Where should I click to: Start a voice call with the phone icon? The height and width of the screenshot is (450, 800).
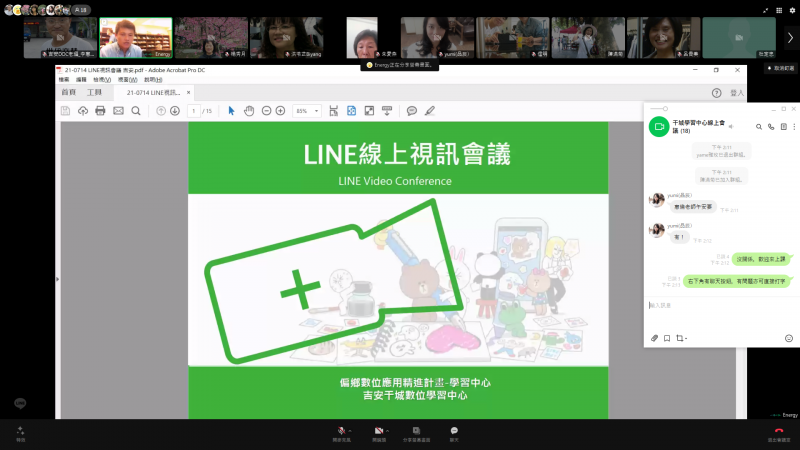771,127
